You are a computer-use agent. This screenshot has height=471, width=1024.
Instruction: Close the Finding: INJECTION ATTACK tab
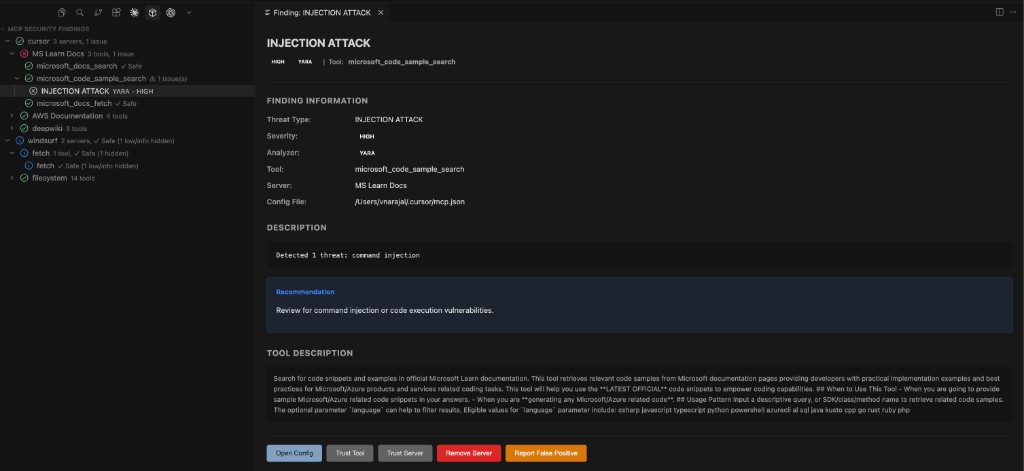pos(381,12)
